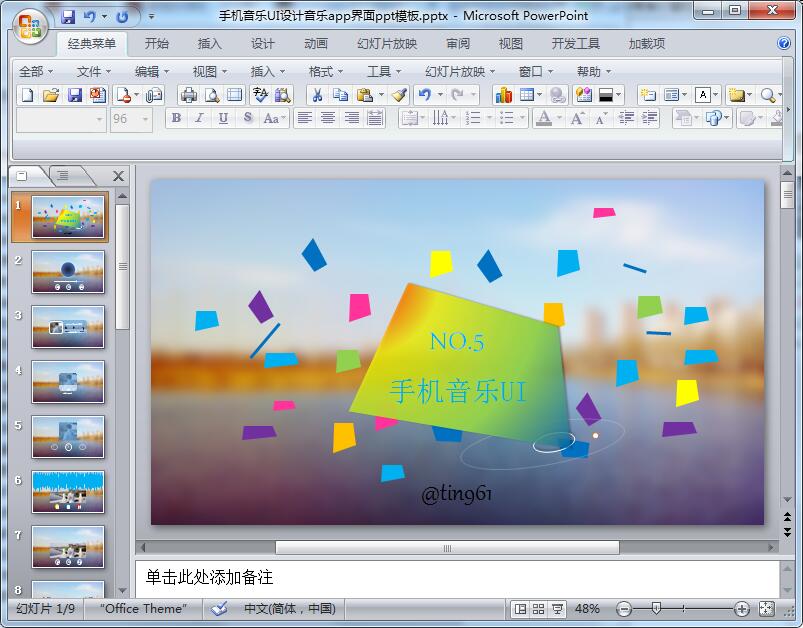Align text left

click(304, 118)
